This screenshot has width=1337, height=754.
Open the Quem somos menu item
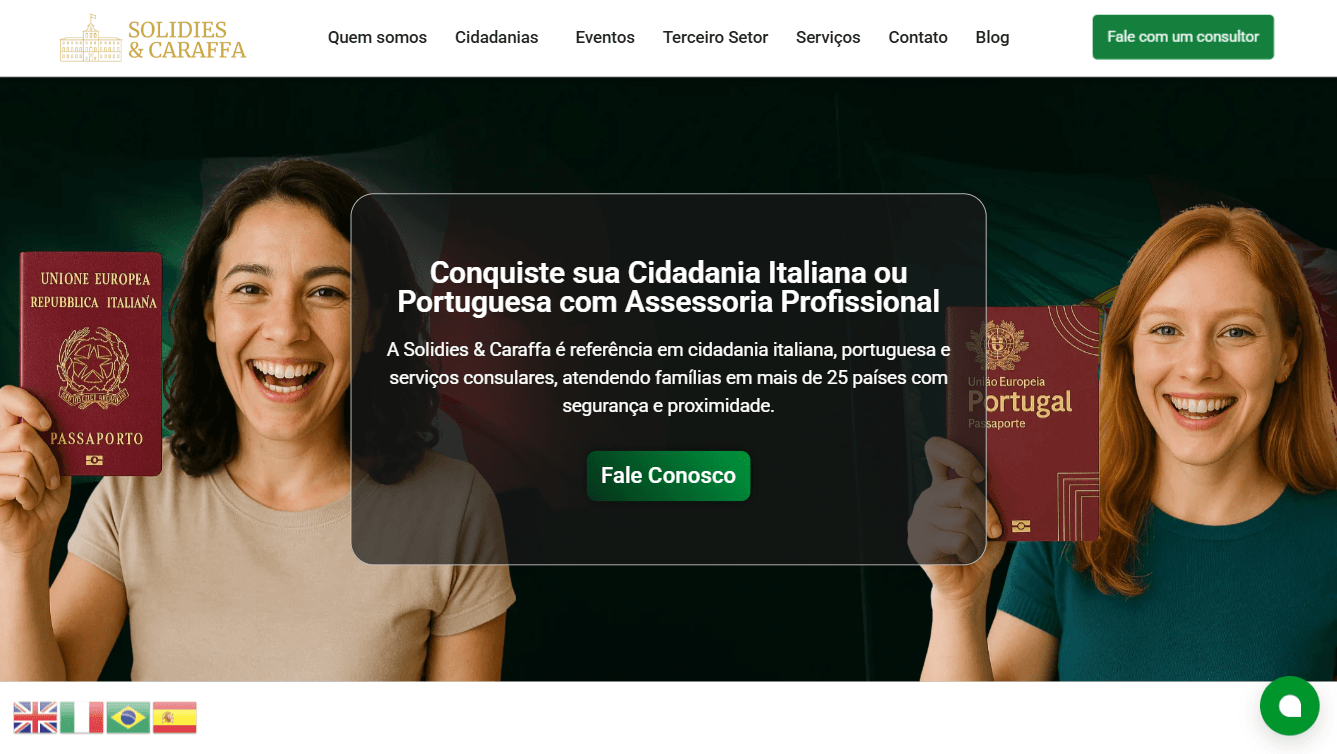pos(377,38)
